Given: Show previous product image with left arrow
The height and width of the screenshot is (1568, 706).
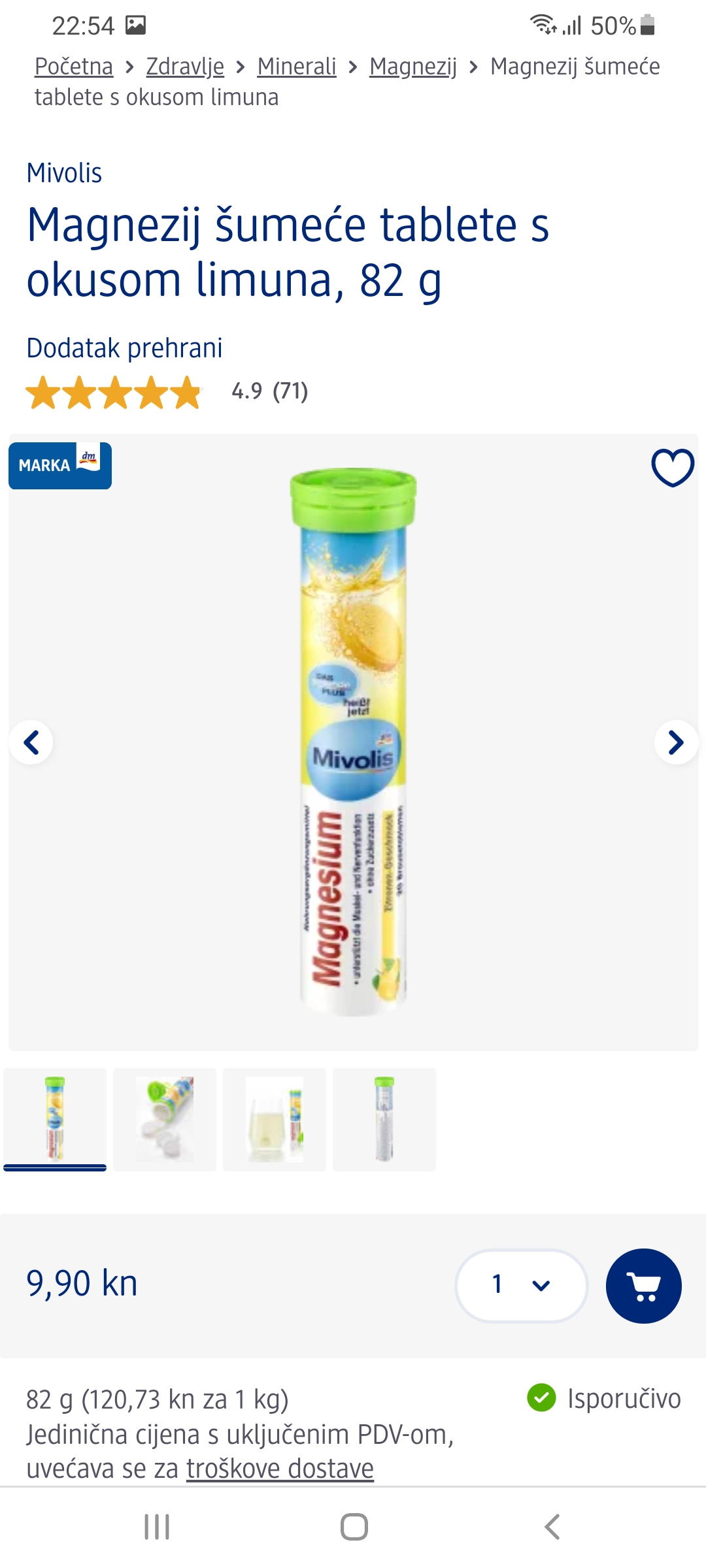Looking at the screenshot, I should tap(31, 742).
